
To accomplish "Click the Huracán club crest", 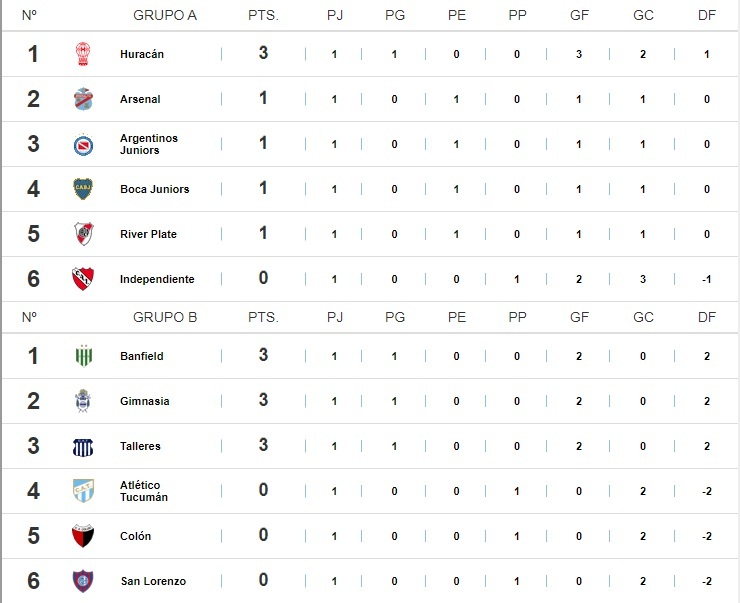I will (83, 54).
